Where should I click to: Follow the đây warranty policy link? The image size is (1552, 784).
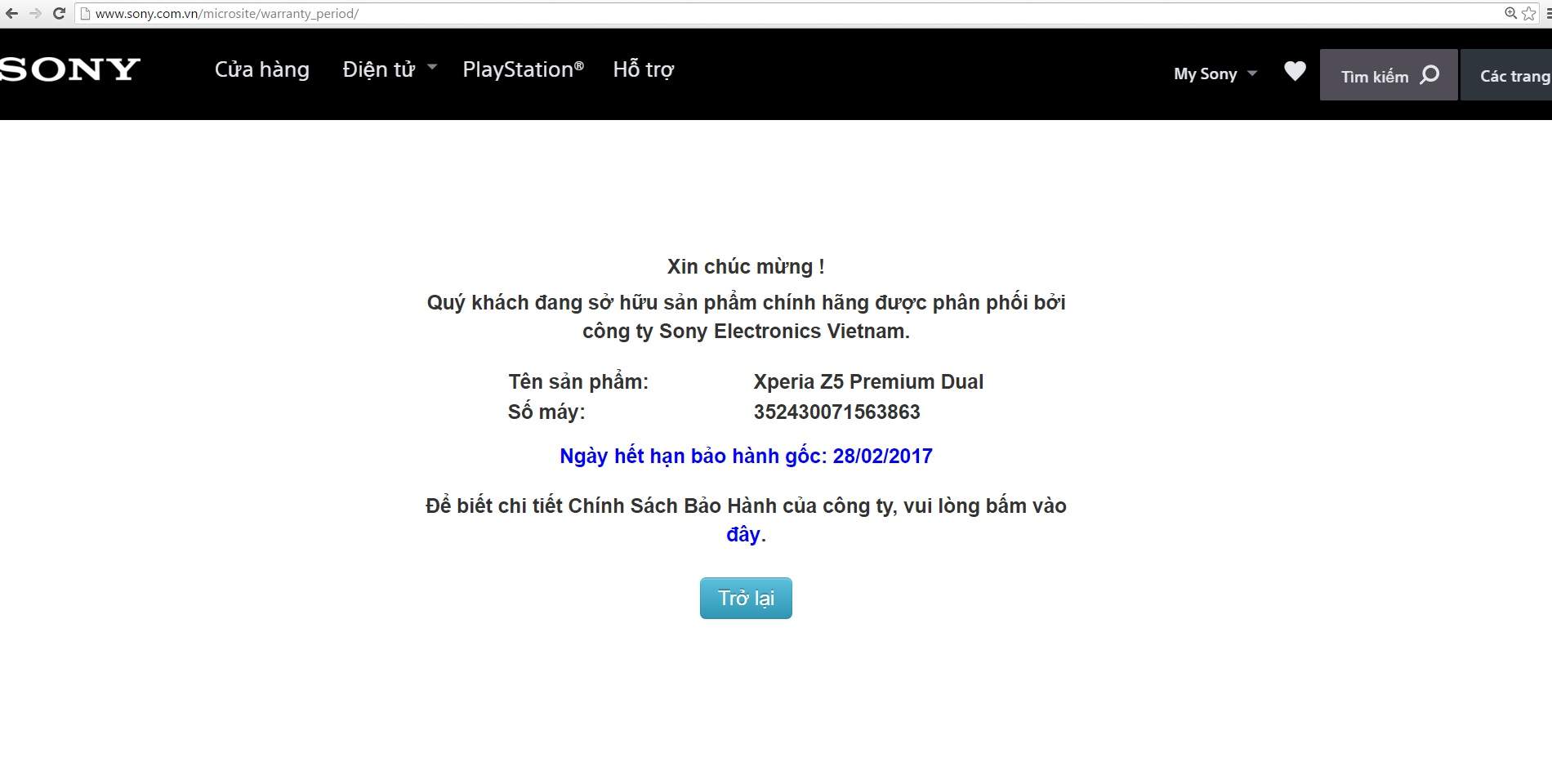(743, 534)
